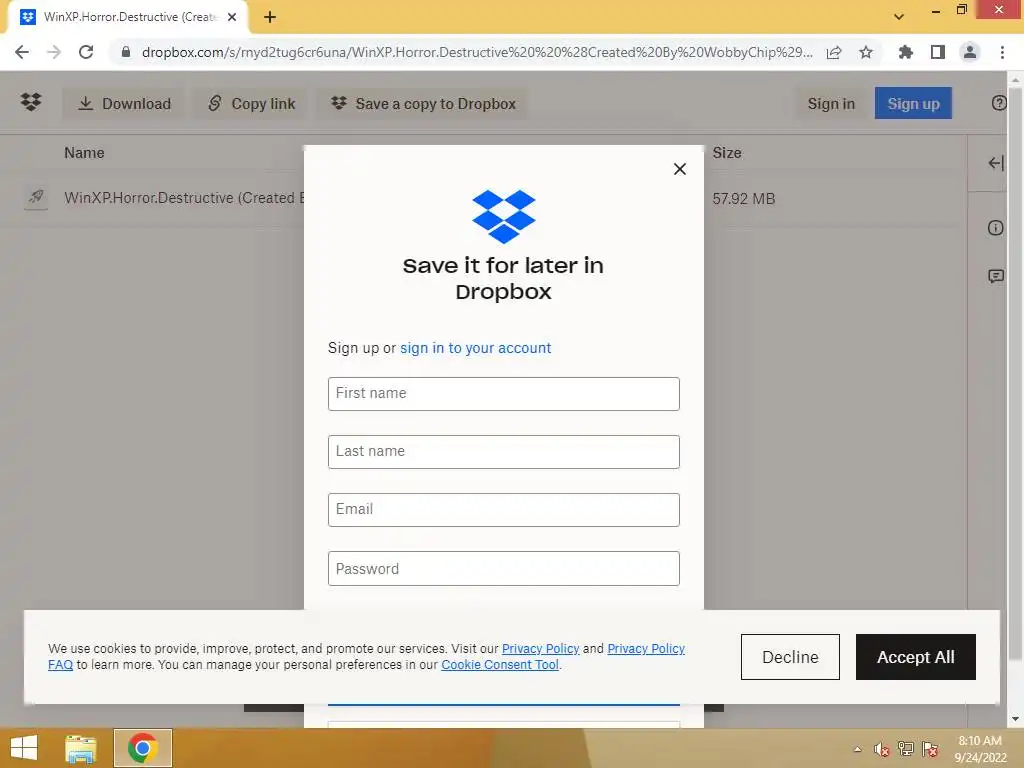Click sign in to your account link
Screen dimensions: 1024x768
[475, 348]
